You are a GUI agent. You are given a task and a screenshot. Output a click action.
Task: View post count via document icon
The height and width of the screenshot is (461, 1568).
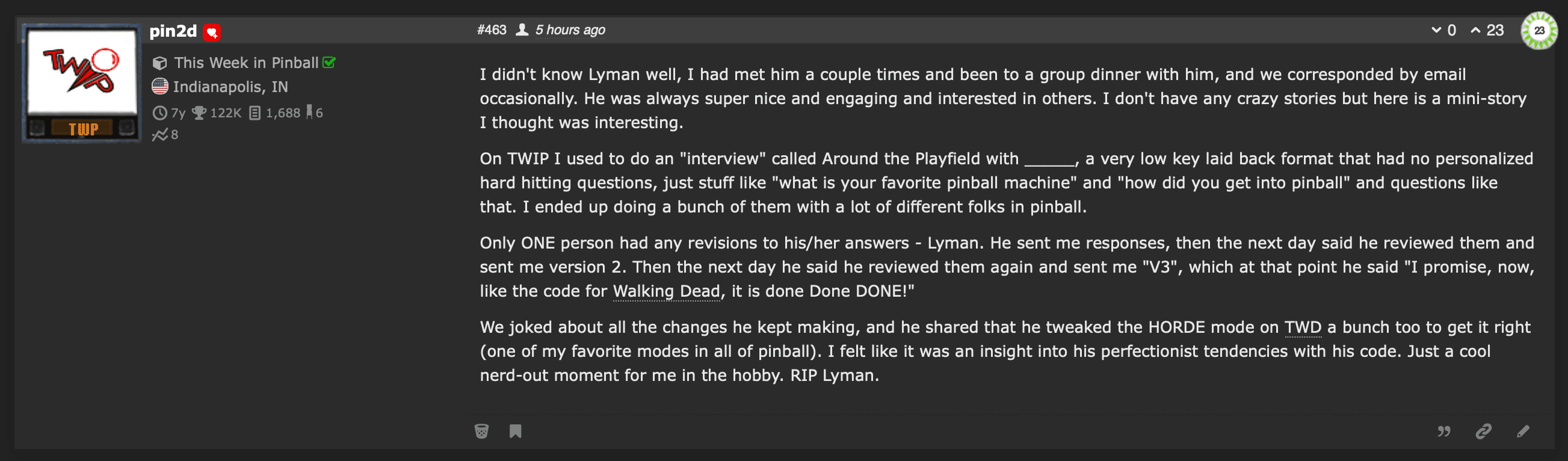click(256, 112)
